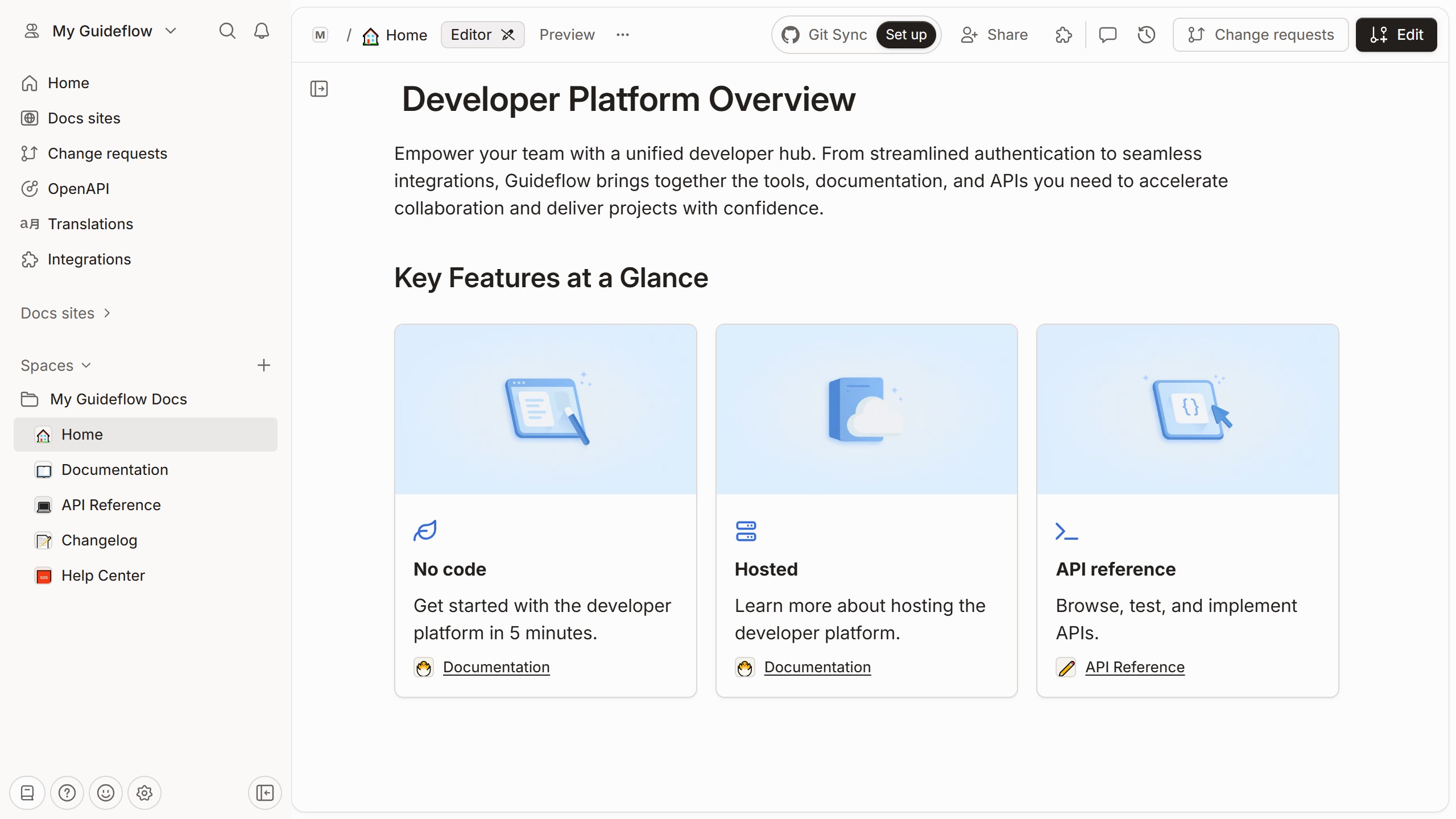Open the OpenAPI section

point(78,189)
